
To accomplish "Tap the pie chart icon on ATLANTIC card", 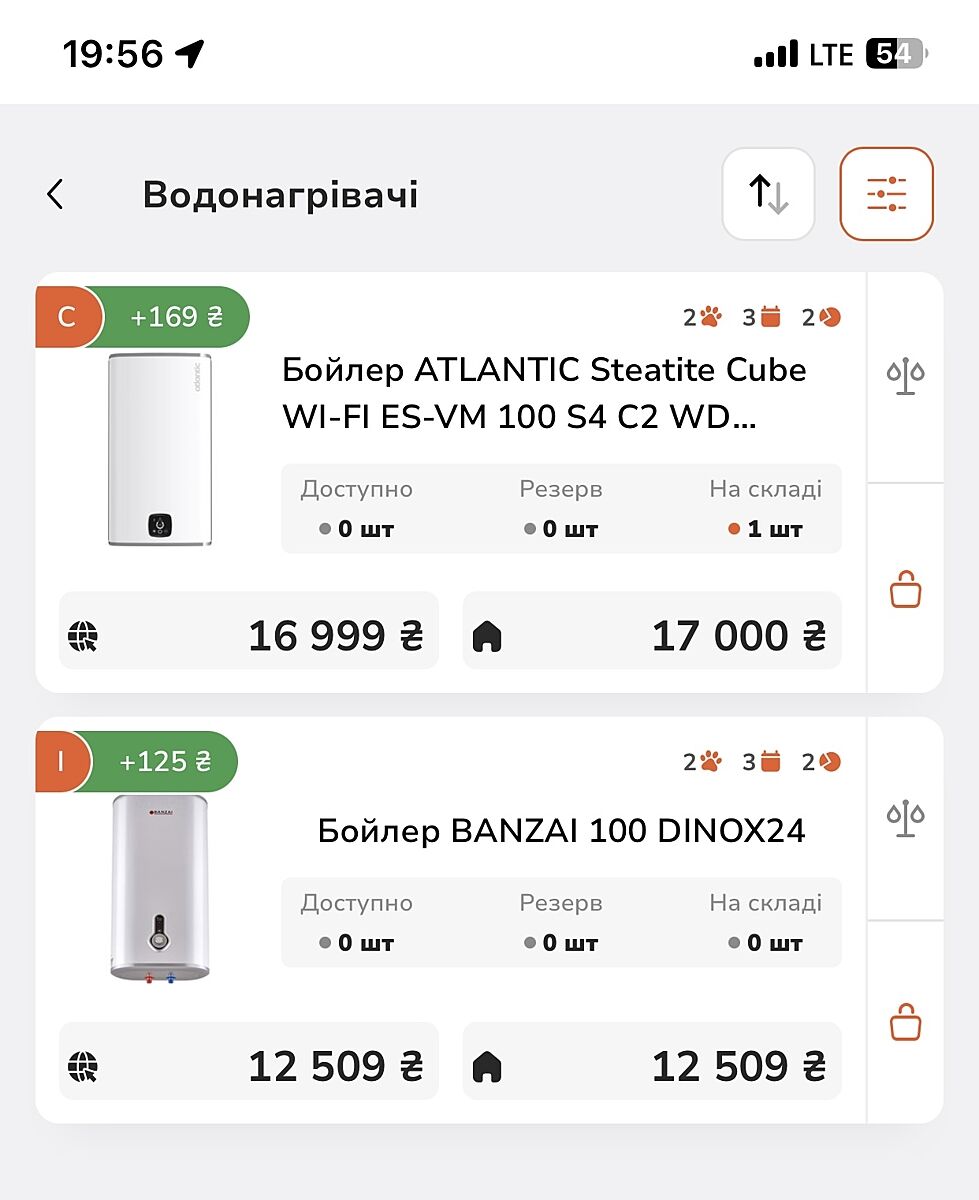I will coord(829,318).
